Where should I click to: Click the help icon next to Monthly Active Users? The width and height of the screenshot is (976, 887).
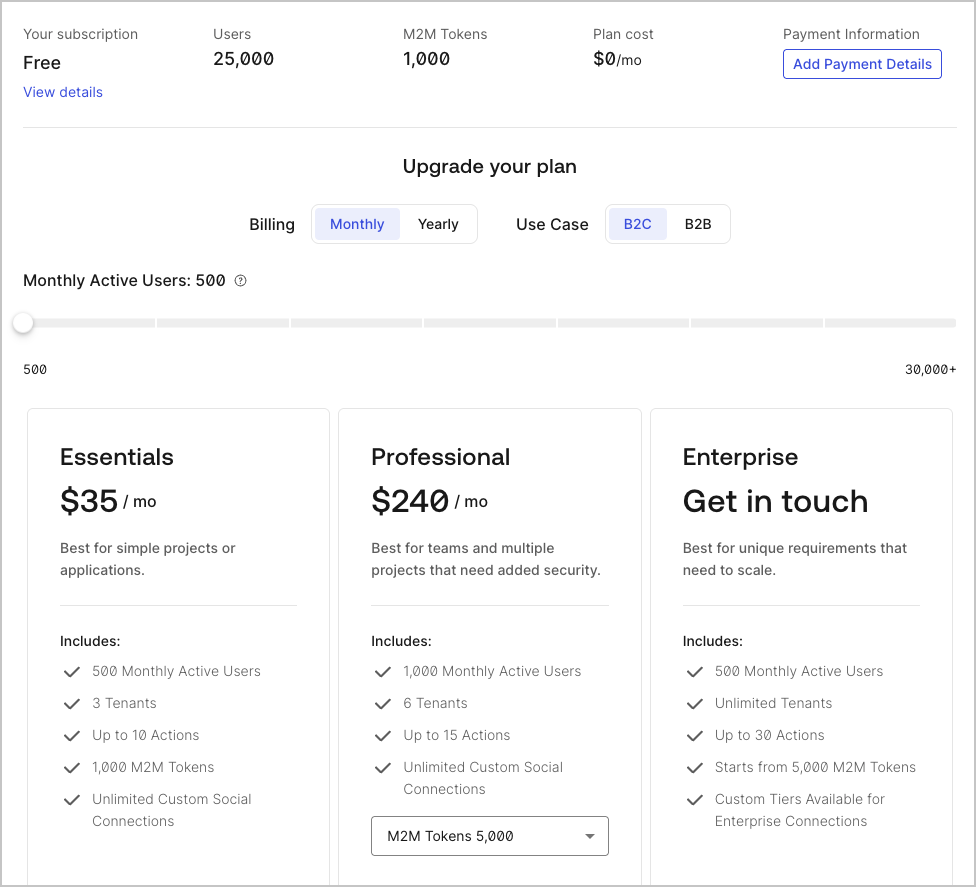[240, 281]
